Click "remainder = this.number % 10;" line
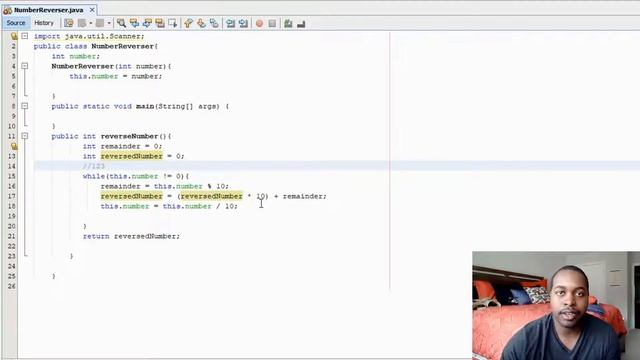The height and width of the screenshot is (360, 640). [165, 186]
